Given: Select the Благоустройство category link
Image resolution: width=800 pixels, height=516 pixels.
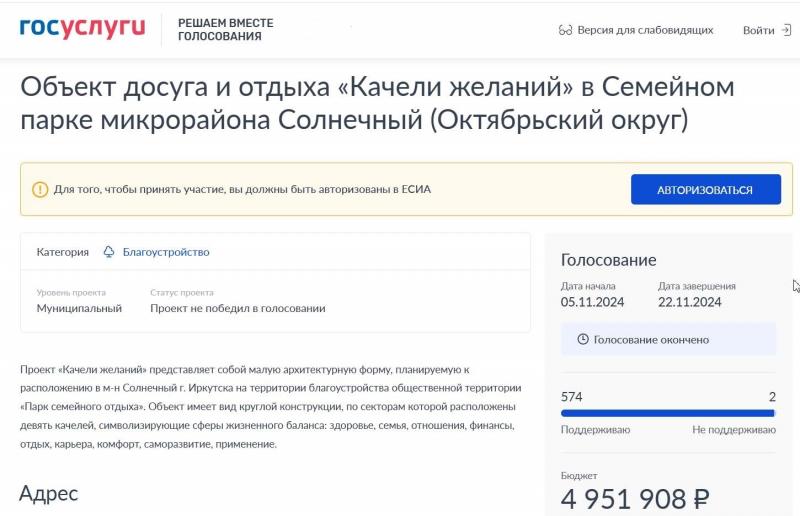Looking at the screenshot, I should coord(166,252).
